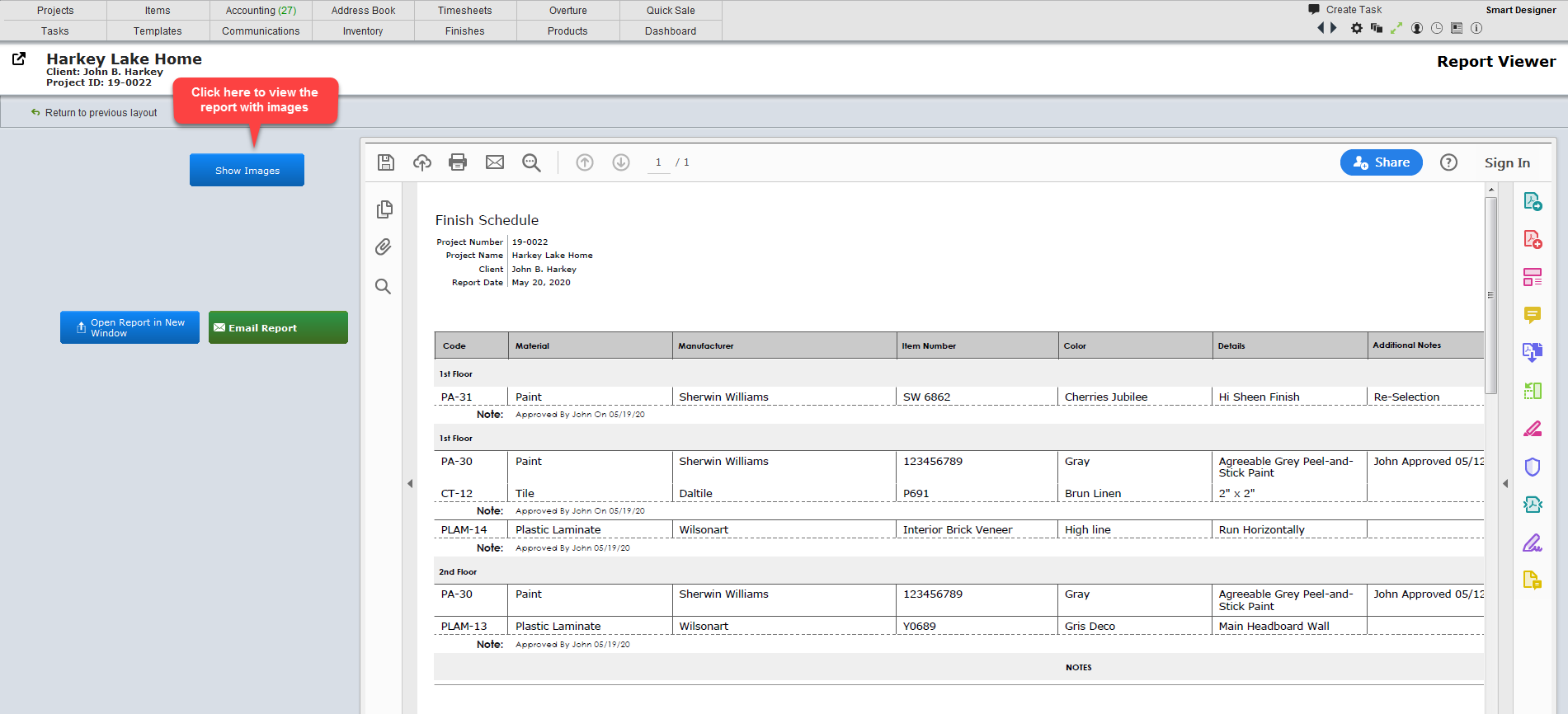Upload report to cloud
The image size is (1568, 714).
[421, 162]
